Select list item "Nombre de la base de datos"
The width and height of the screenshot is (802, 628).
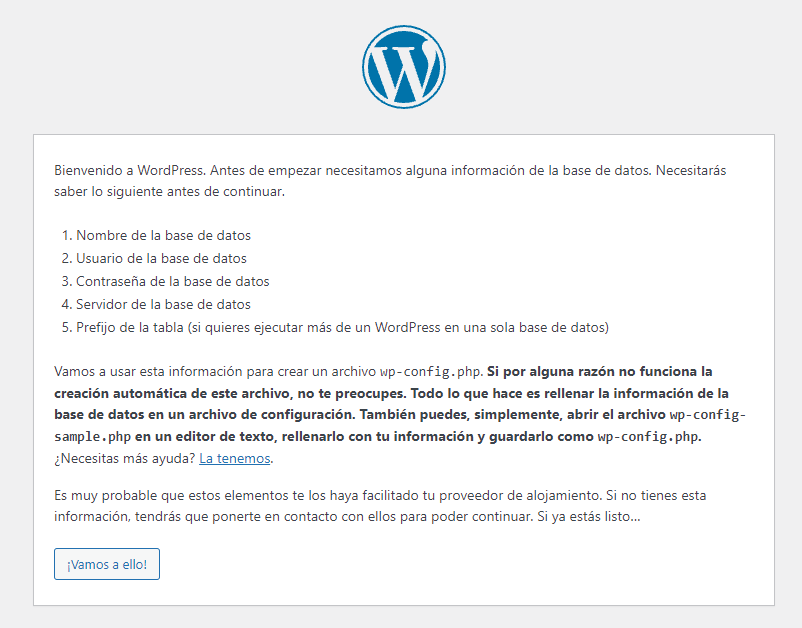(164, 235)
